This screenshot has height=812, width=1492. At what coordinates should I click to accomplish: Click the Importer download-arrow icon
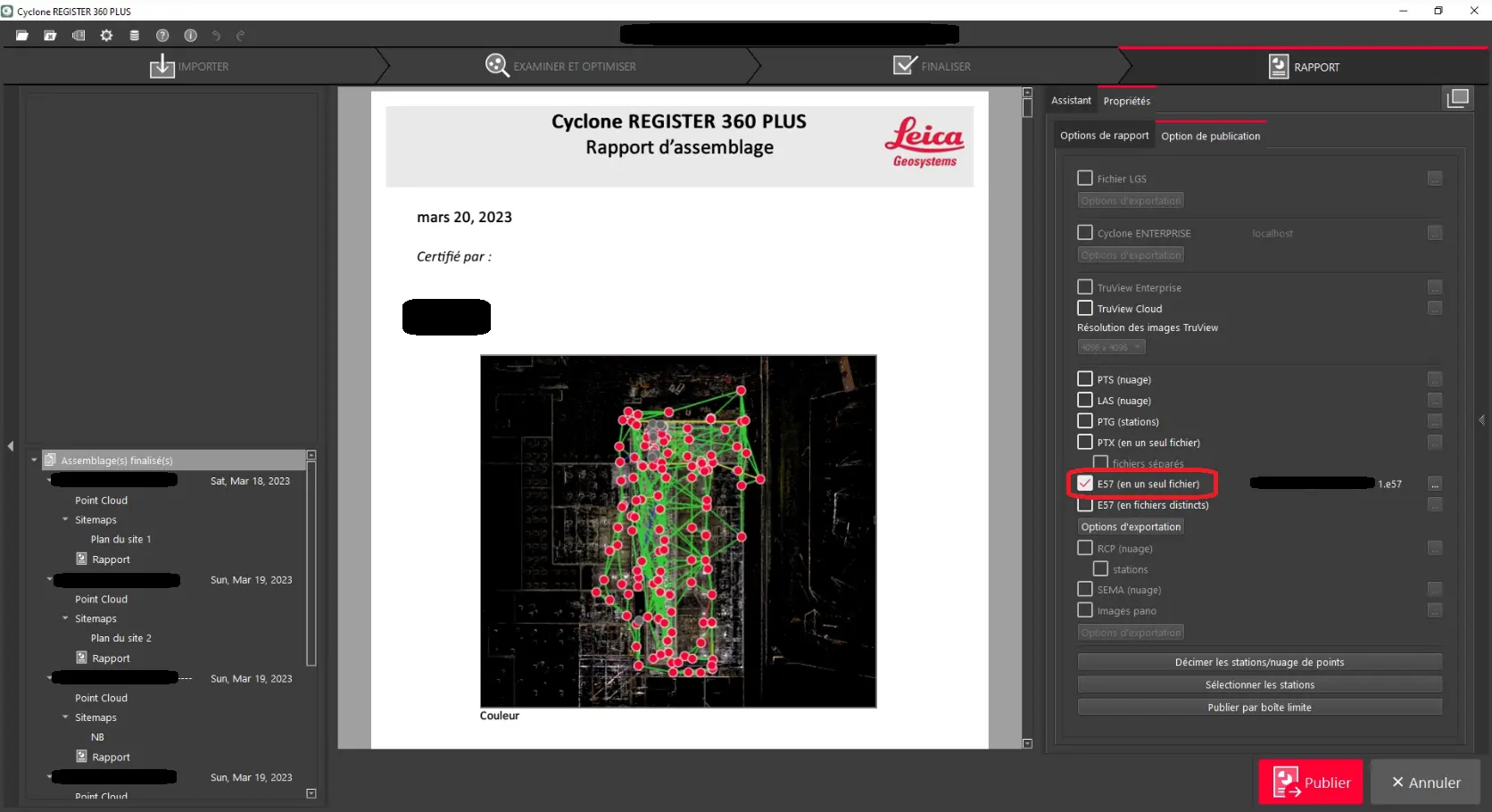coord(162,66)
